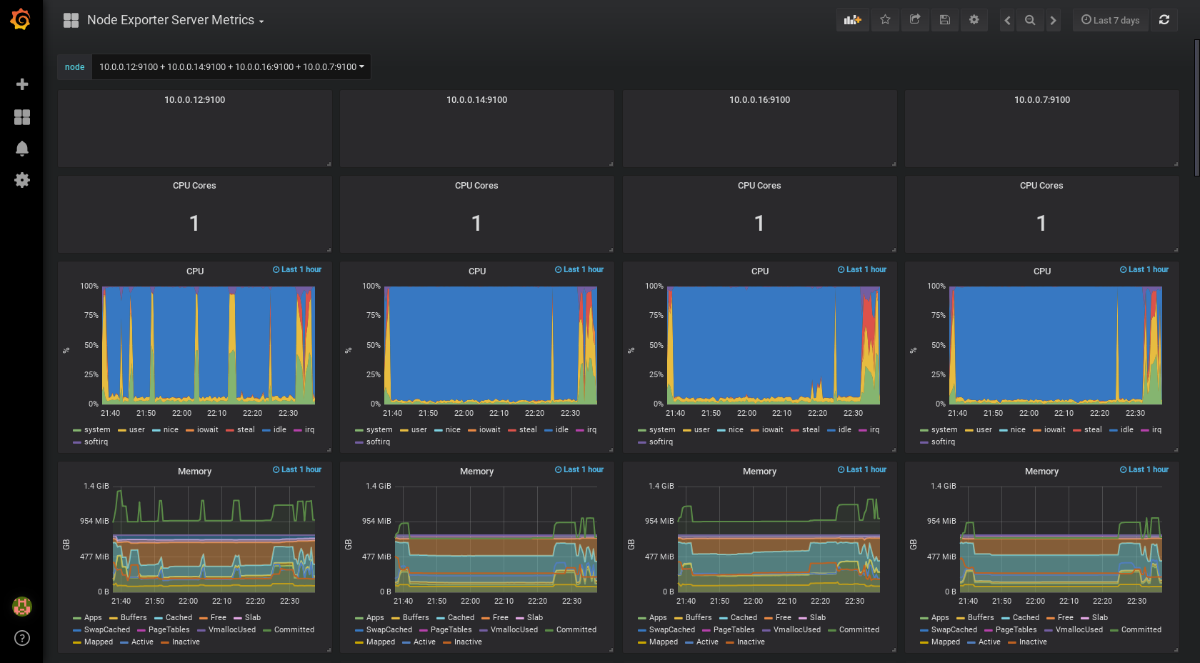Toggle the softirq series in 10.0.0.7:9100 CPU legend

(x=945, y=442)
